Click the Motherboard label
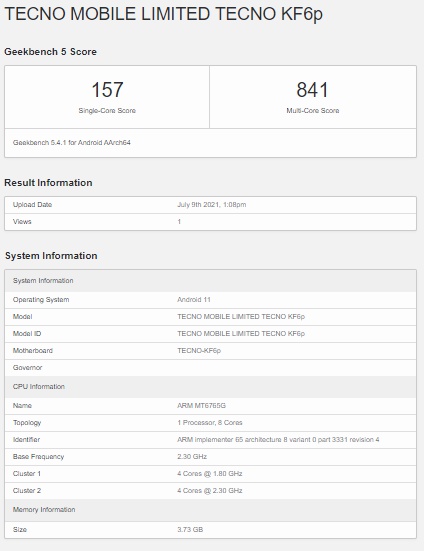Screen dimensions: 424x551 pyautogui.click(x=33, y=350)
